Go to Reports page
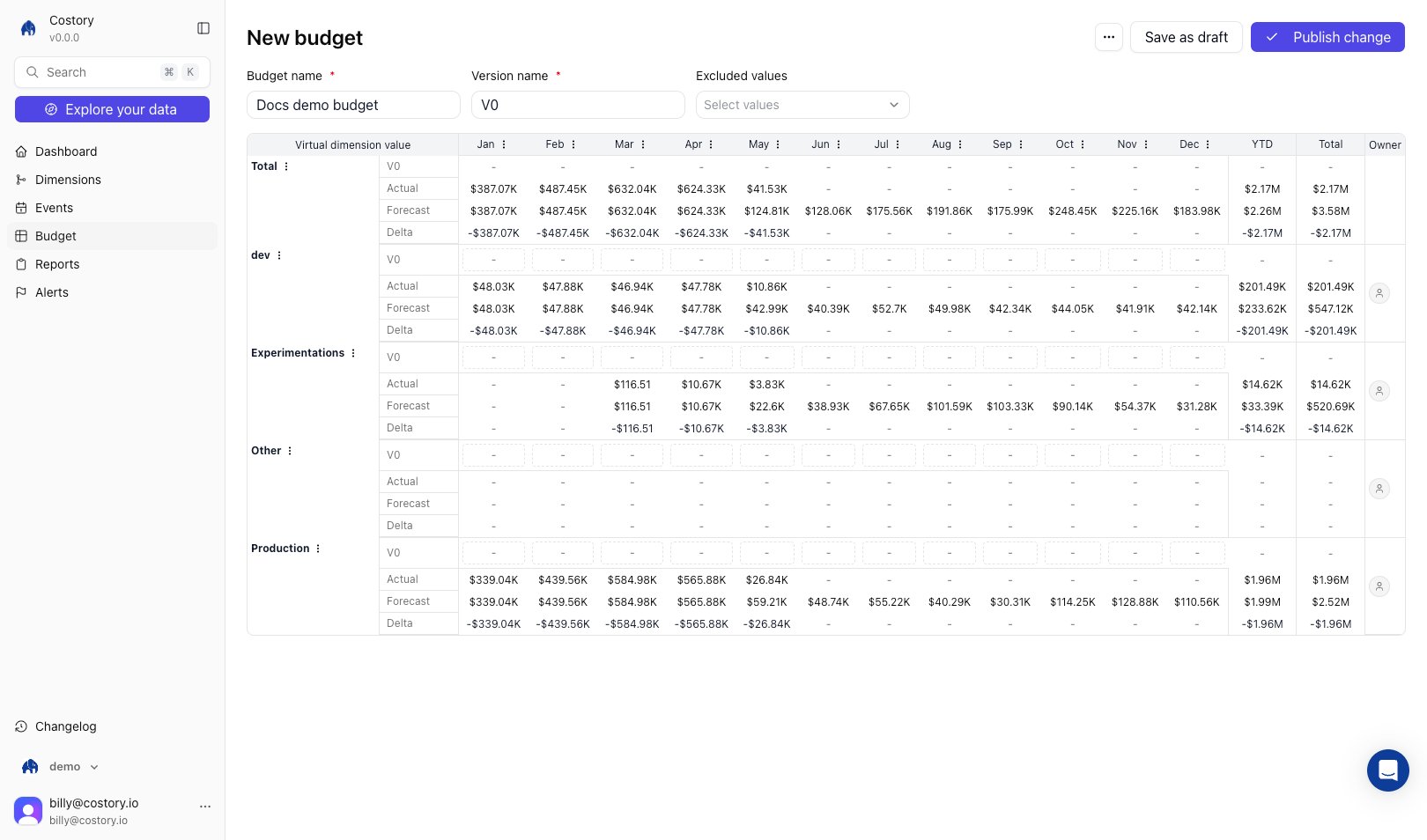The width and height of the screenshot is (1427, 840). point(113,264)
